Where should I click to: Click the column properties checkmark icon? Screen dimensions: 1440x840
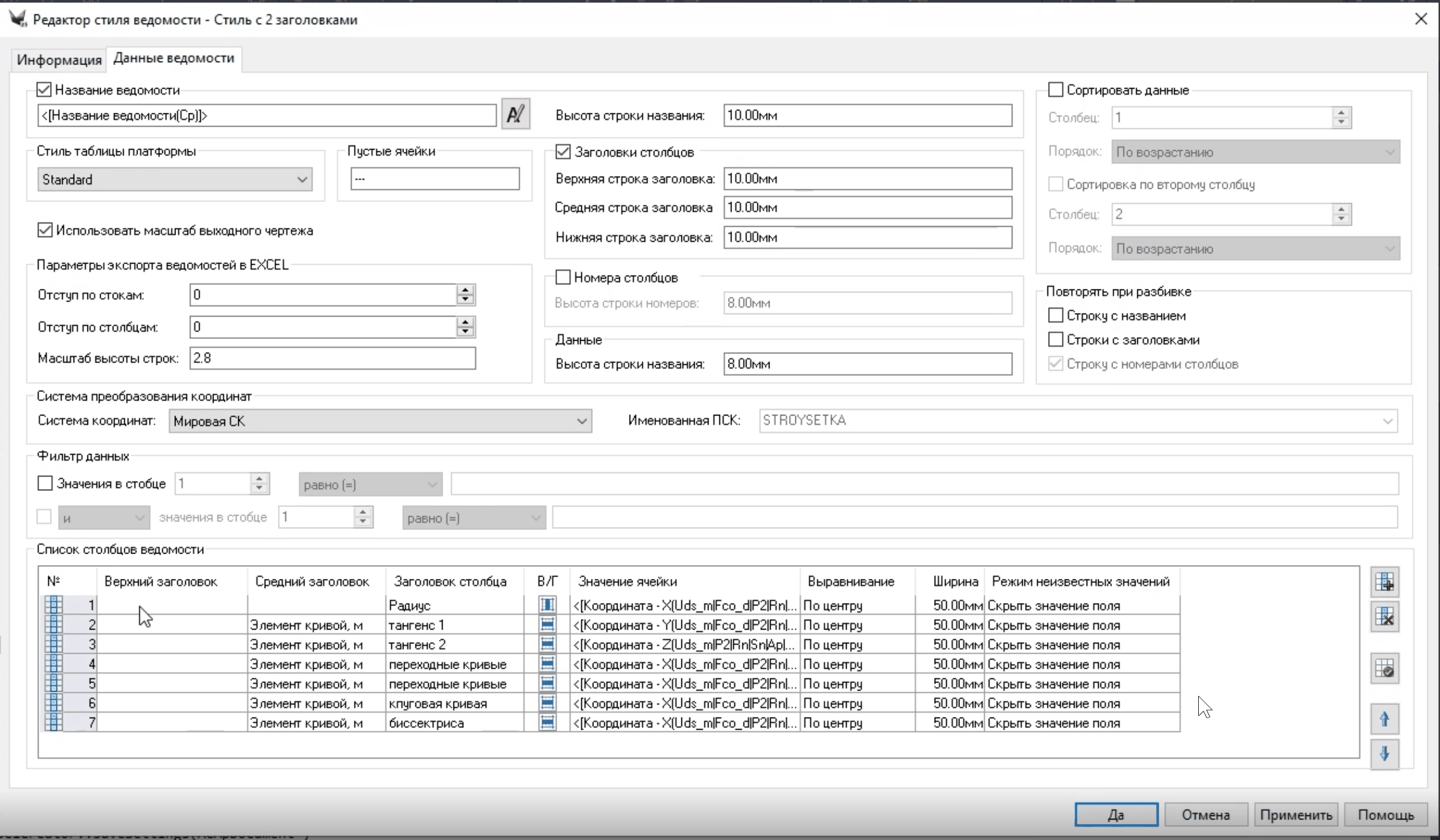1385,669
